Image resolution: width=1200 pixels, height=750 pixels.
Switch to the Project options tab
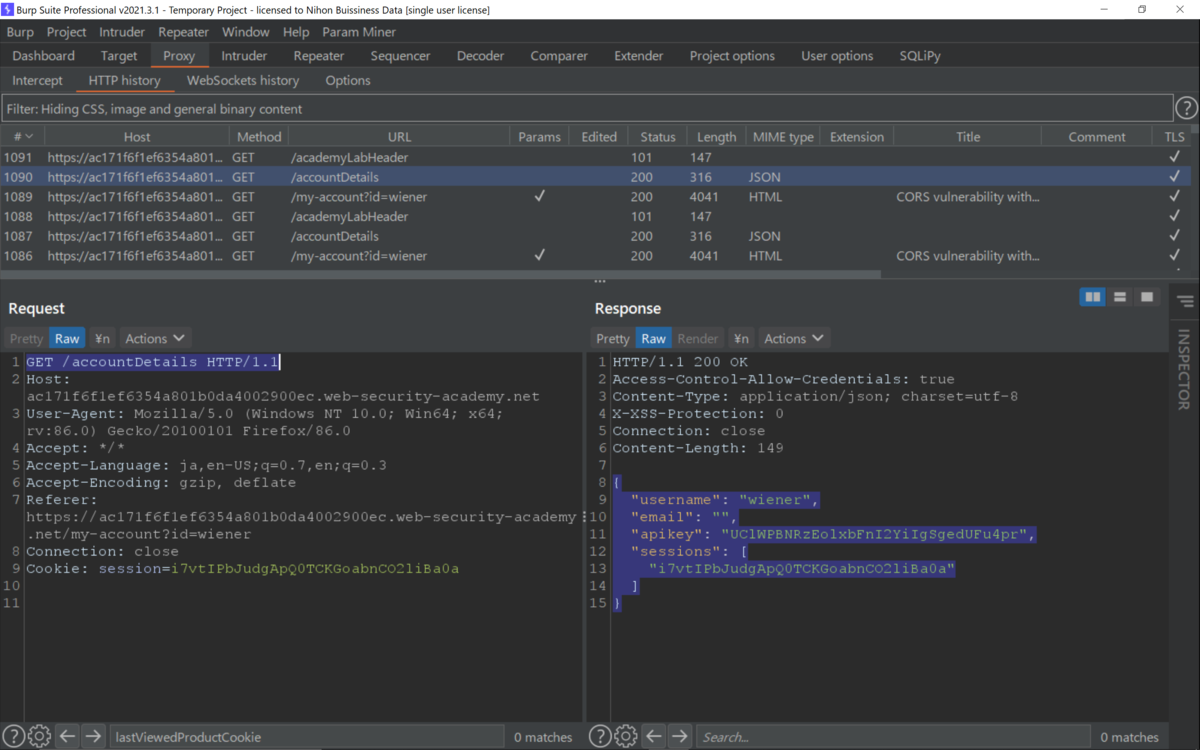point(732,56)
